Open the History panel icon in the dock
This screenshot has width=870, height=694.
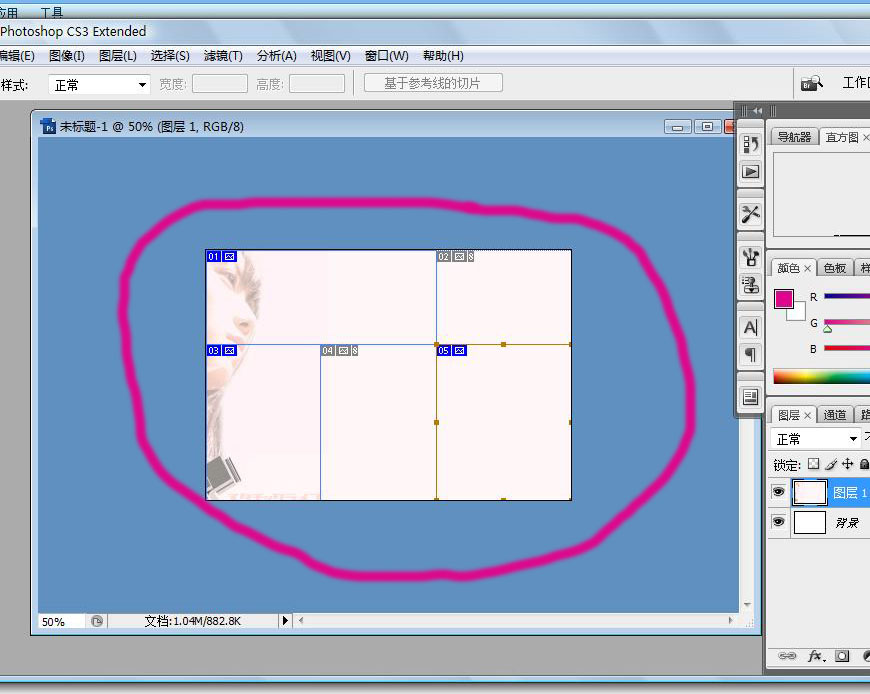(751, 144)
